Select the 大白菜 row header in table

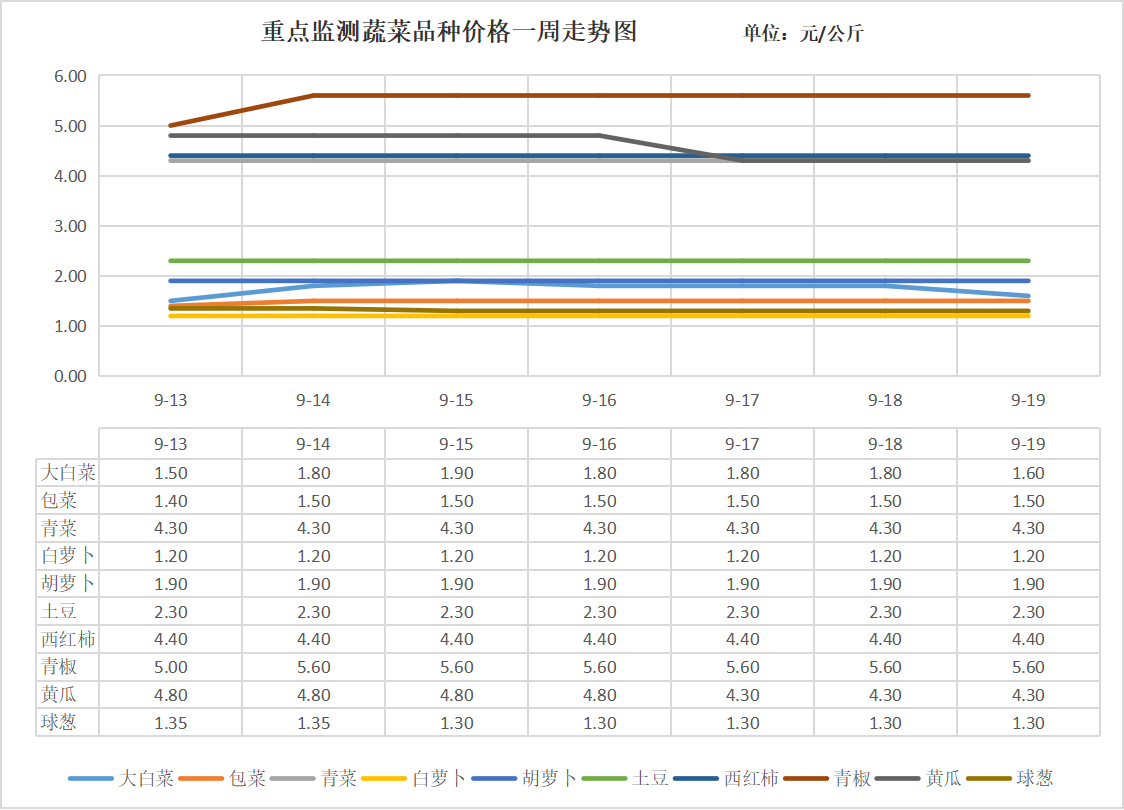pos(68,473)
